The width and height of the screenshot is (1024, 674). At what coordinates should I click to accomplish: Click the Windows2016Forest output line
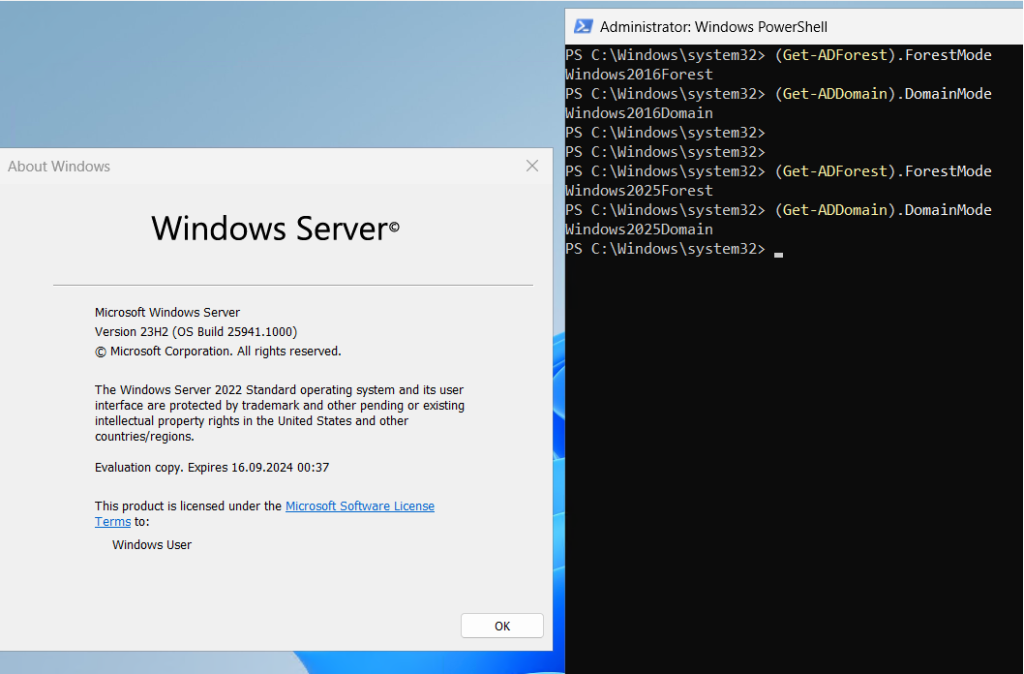639,74
